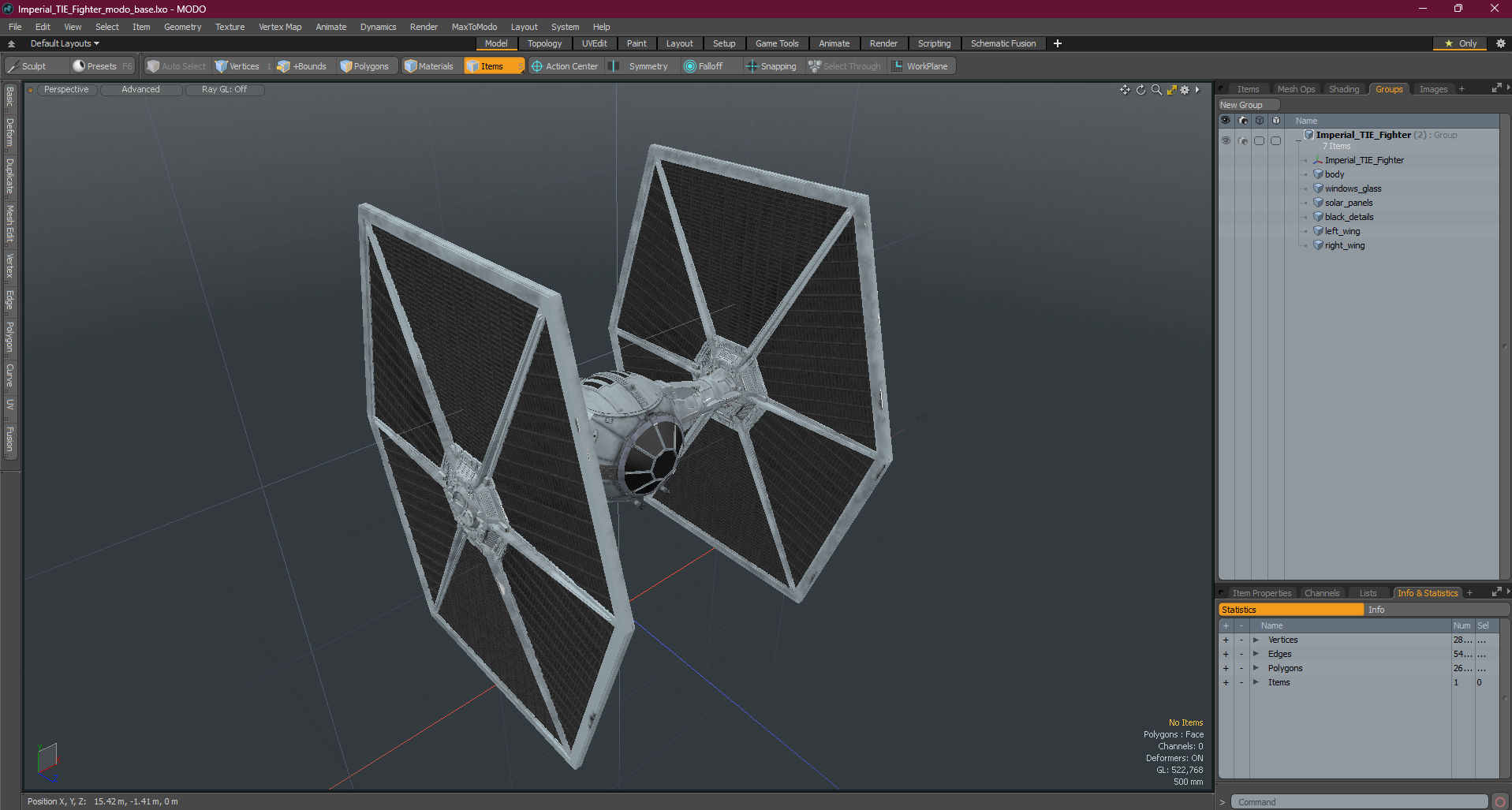This screenshot has height=810, width=1512.
Task: Open the Perspective view type dropdown
Action: tap(66, 90)
